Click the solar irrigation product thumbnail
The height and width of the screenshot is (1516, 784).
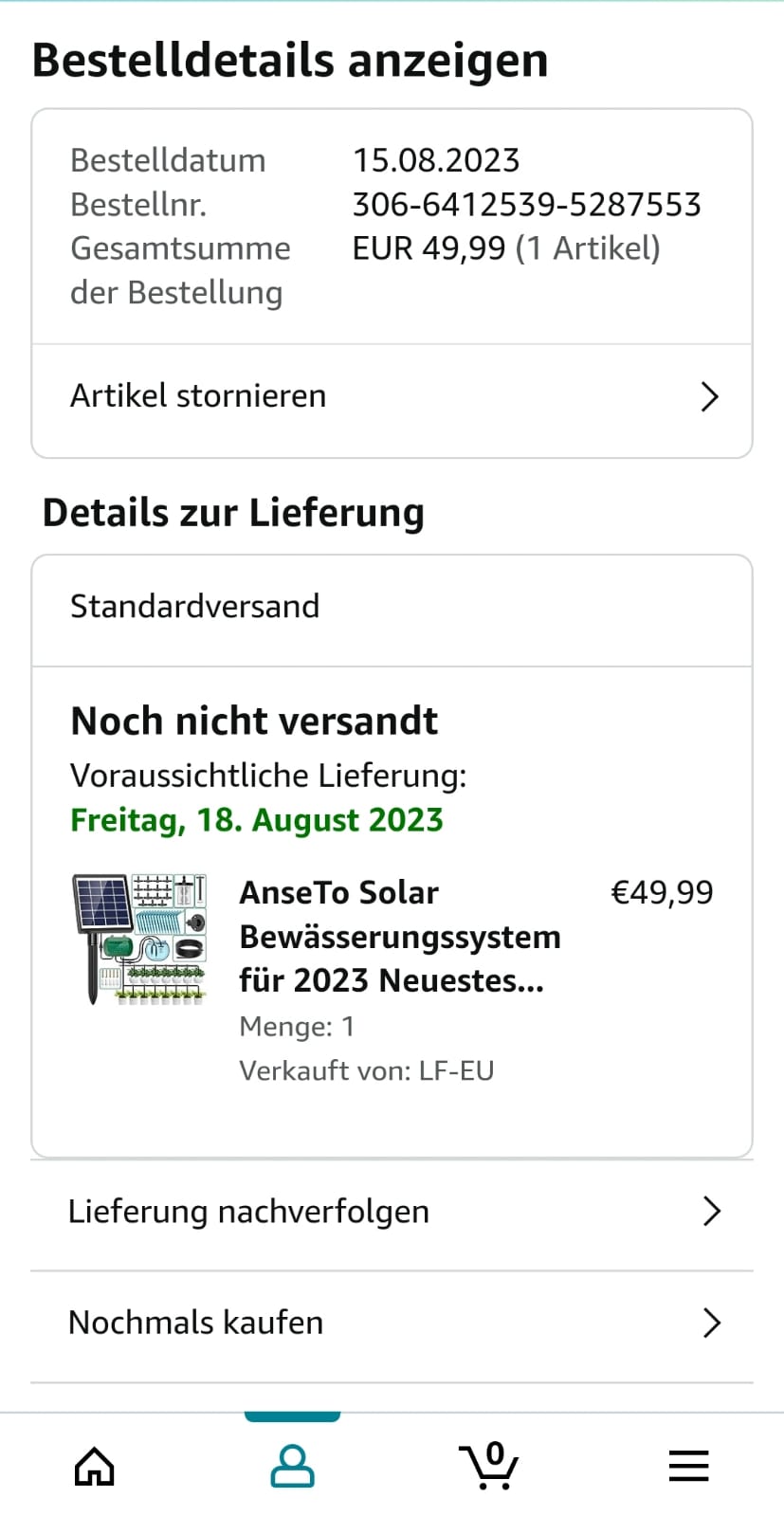point(139,940)
